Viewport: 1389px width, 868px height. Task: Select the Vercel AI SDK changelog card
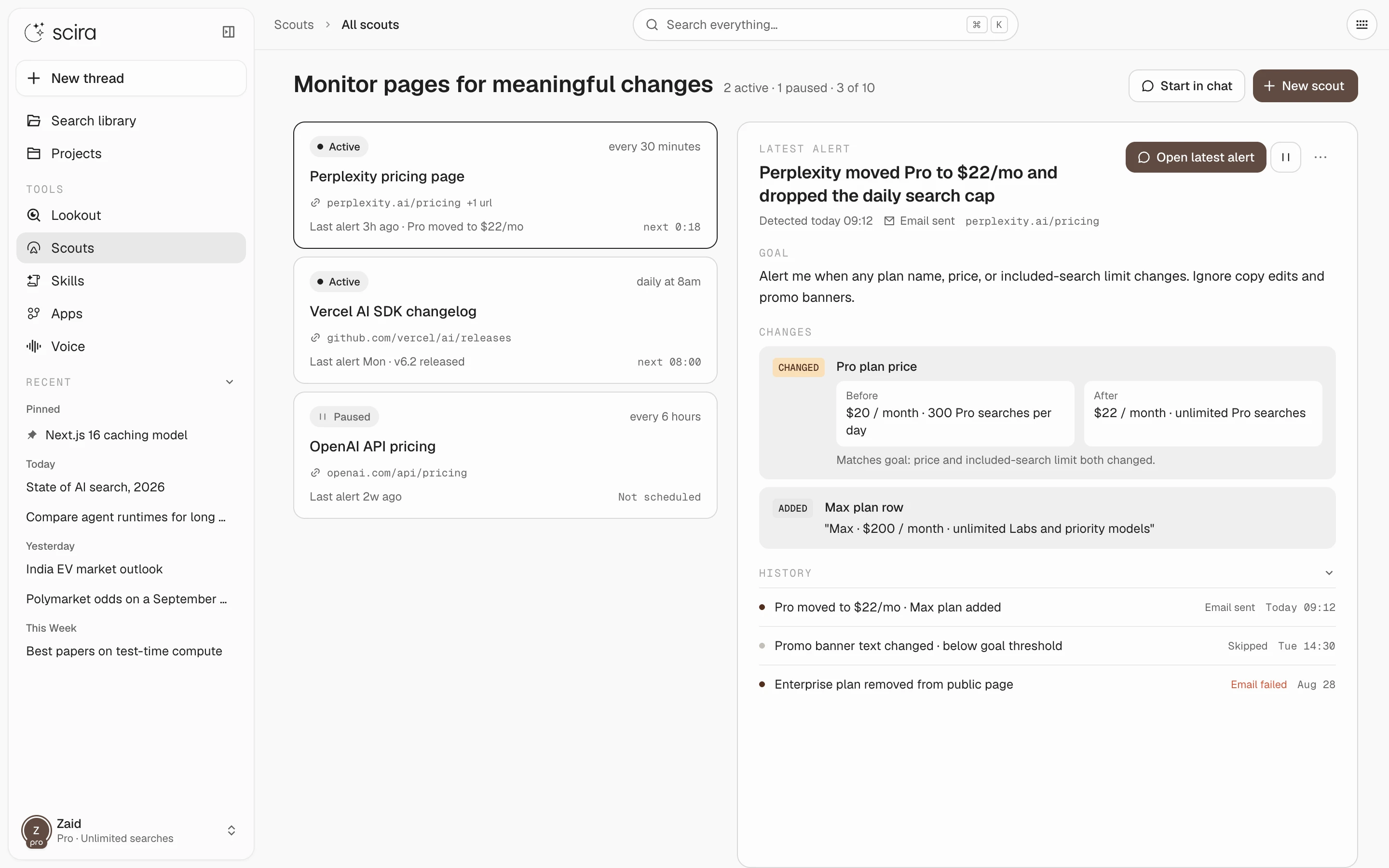505,320
